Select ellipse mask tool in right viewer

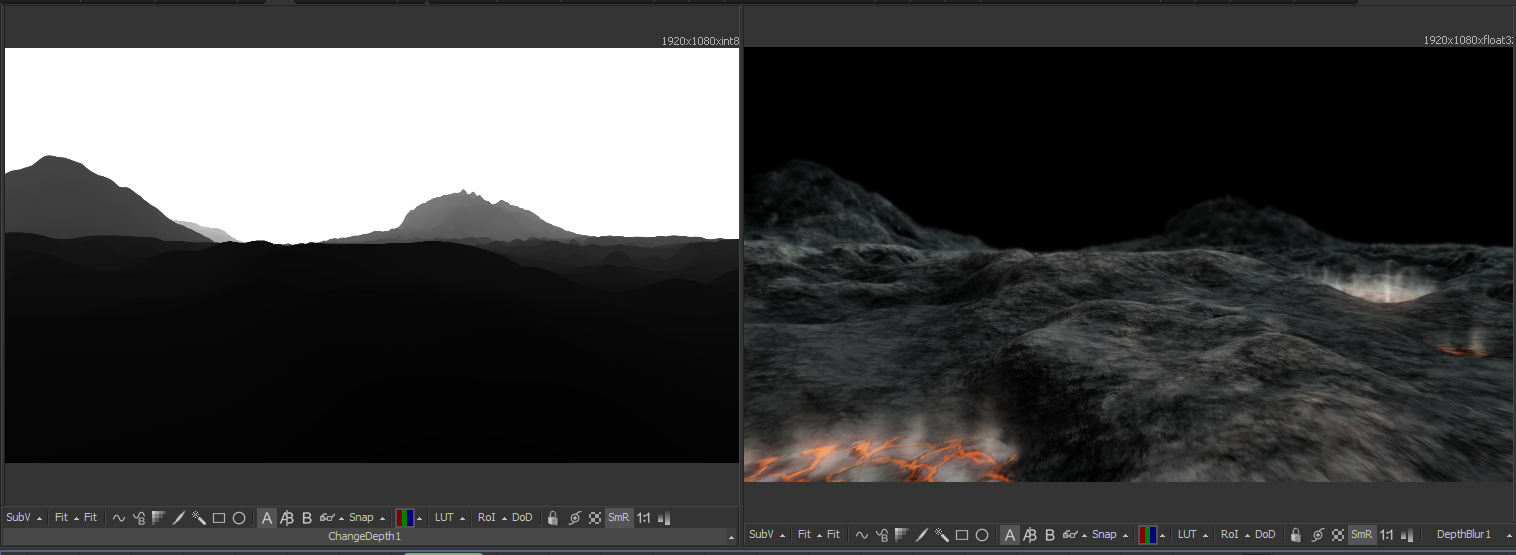(x=982, y=535)
